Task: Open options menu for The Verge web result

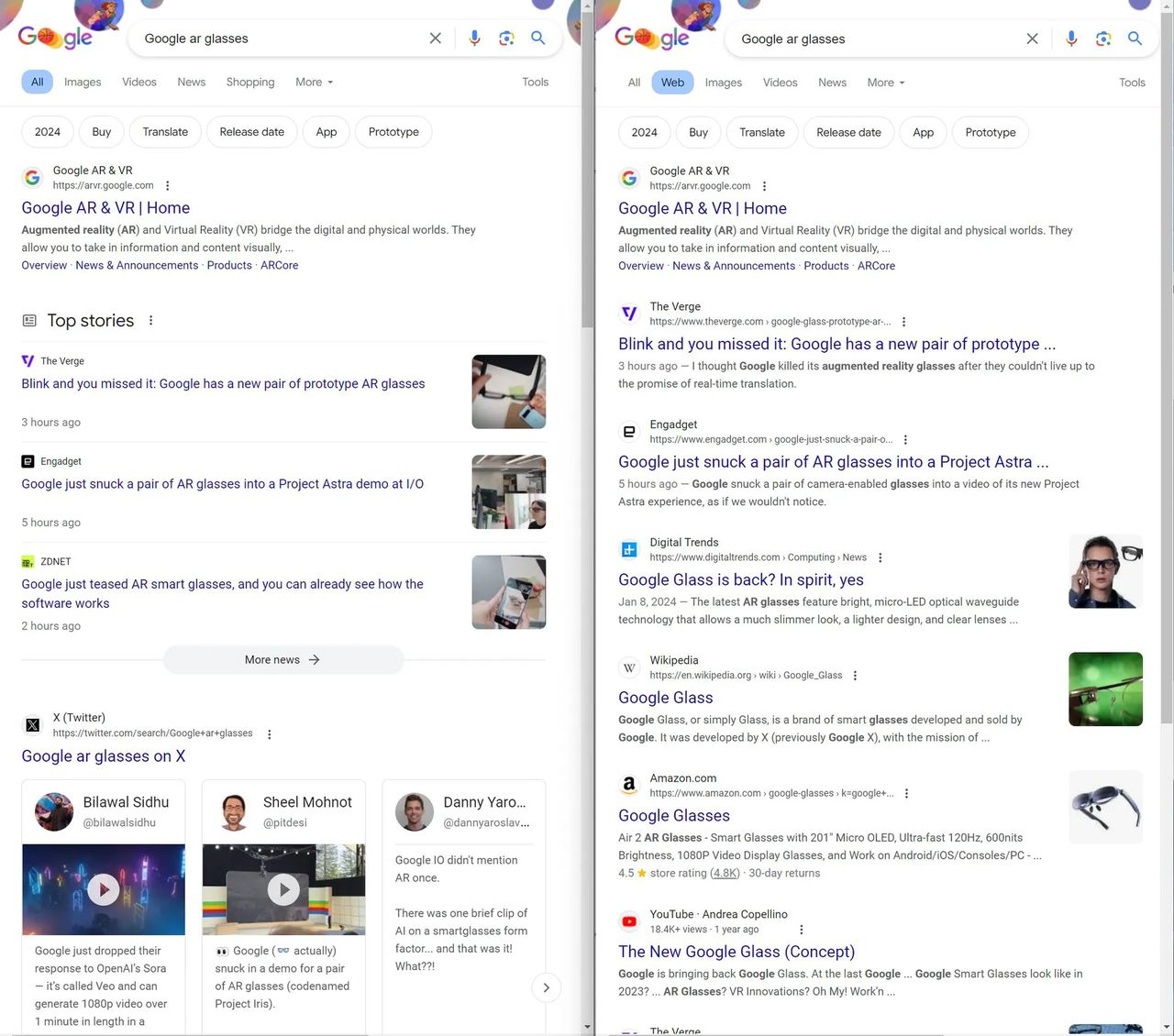Action: (x=903, y=322)
